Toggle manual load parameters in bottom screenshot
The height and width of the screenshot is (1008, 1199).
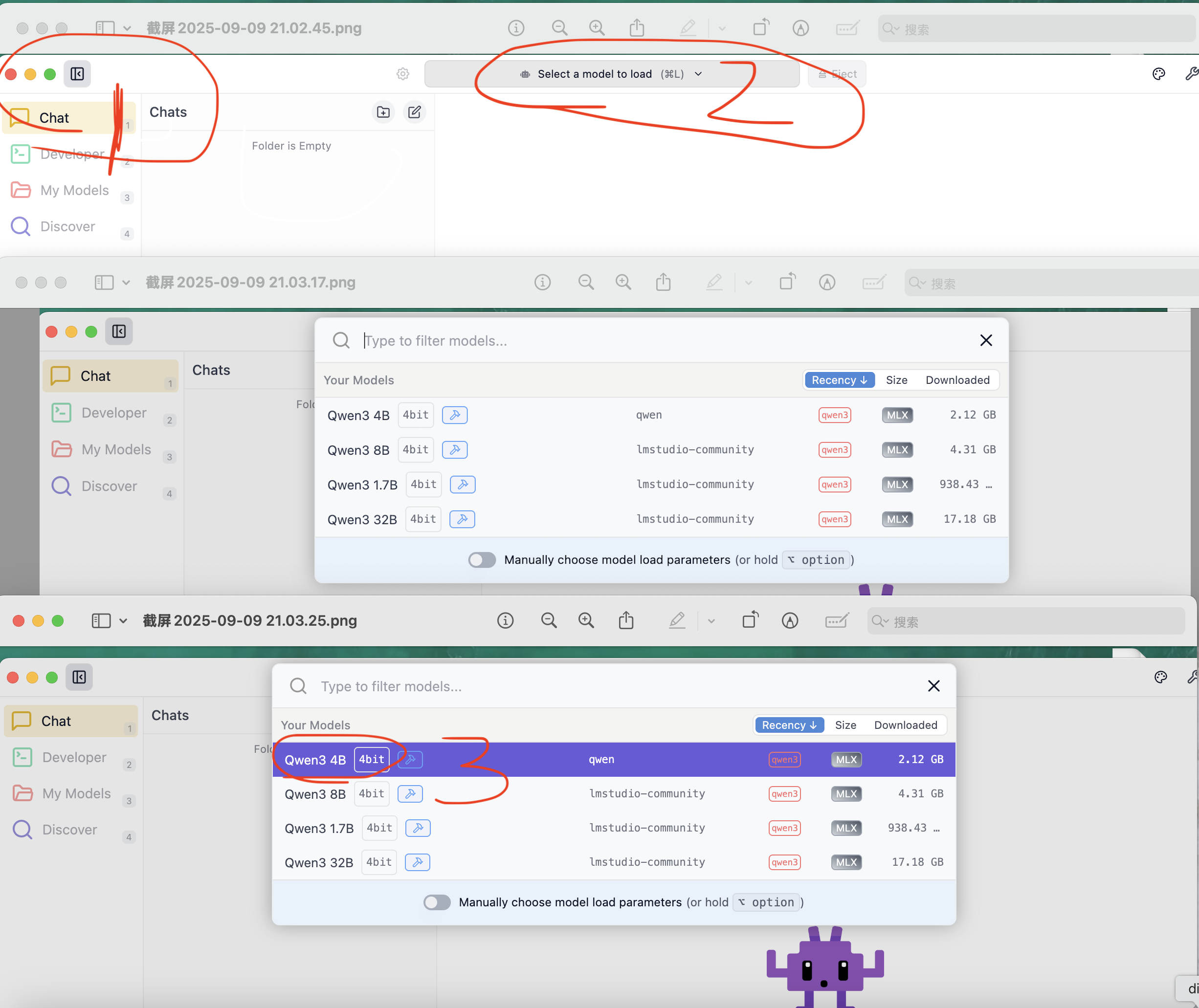click(x=437, y=902)
